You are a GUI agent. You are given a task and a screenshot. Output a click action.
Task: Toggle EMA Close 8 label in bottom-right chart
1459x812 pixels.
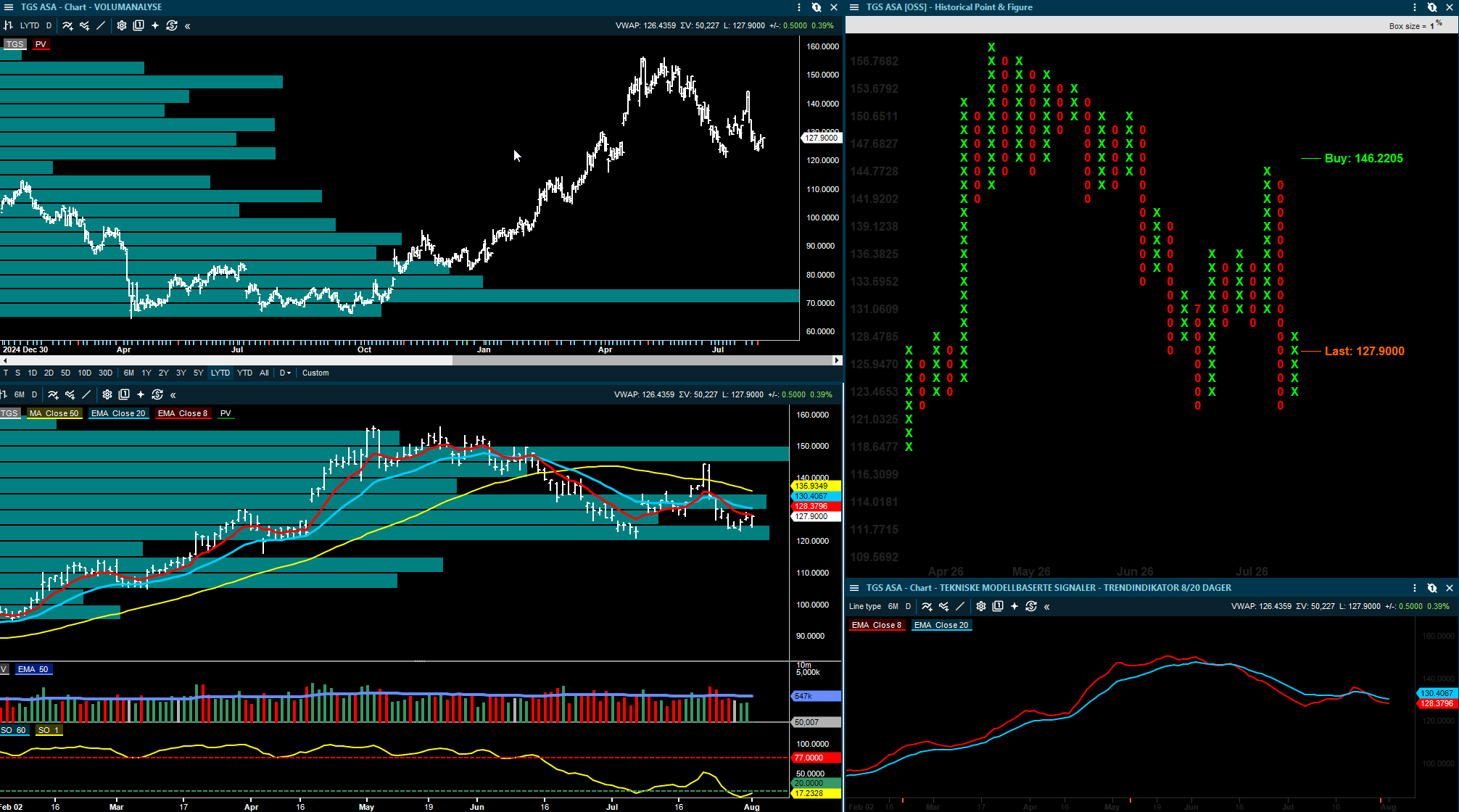877,625
